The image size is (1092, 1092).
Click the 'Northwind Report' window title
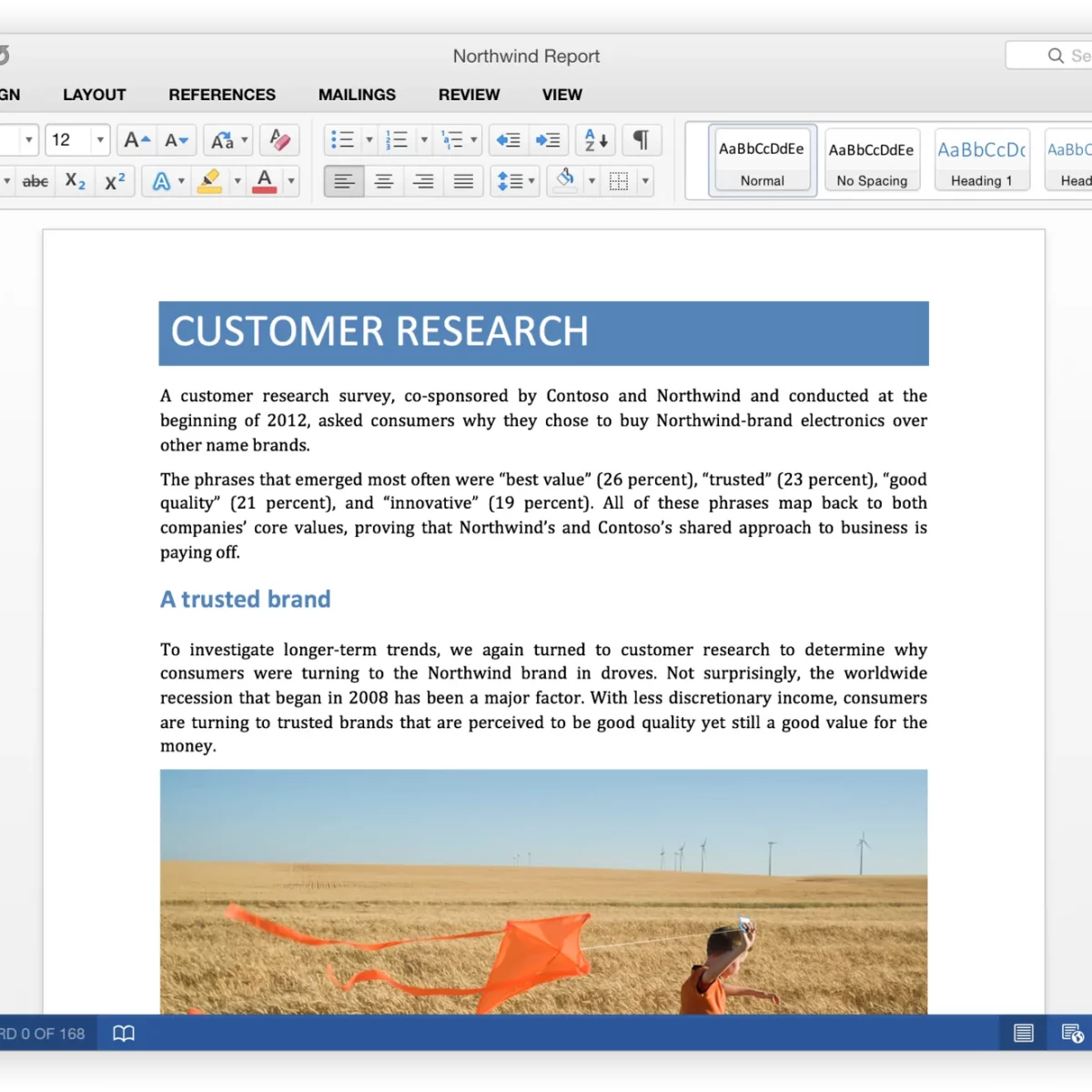[526, 56]
